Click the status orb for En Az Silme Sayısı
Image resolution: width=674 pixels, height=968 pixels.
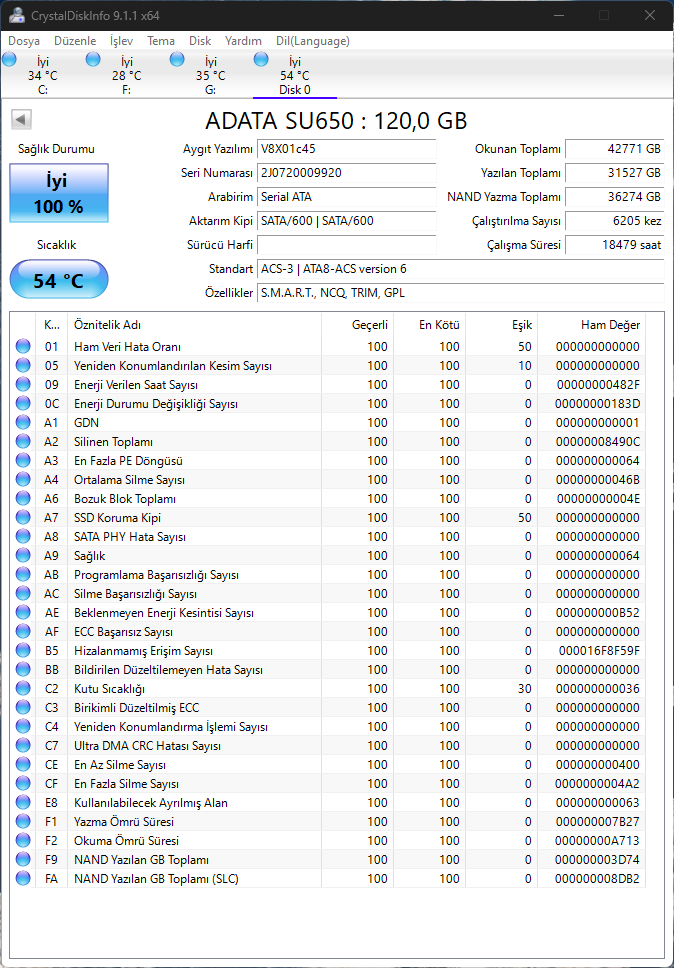pos(23,764)
